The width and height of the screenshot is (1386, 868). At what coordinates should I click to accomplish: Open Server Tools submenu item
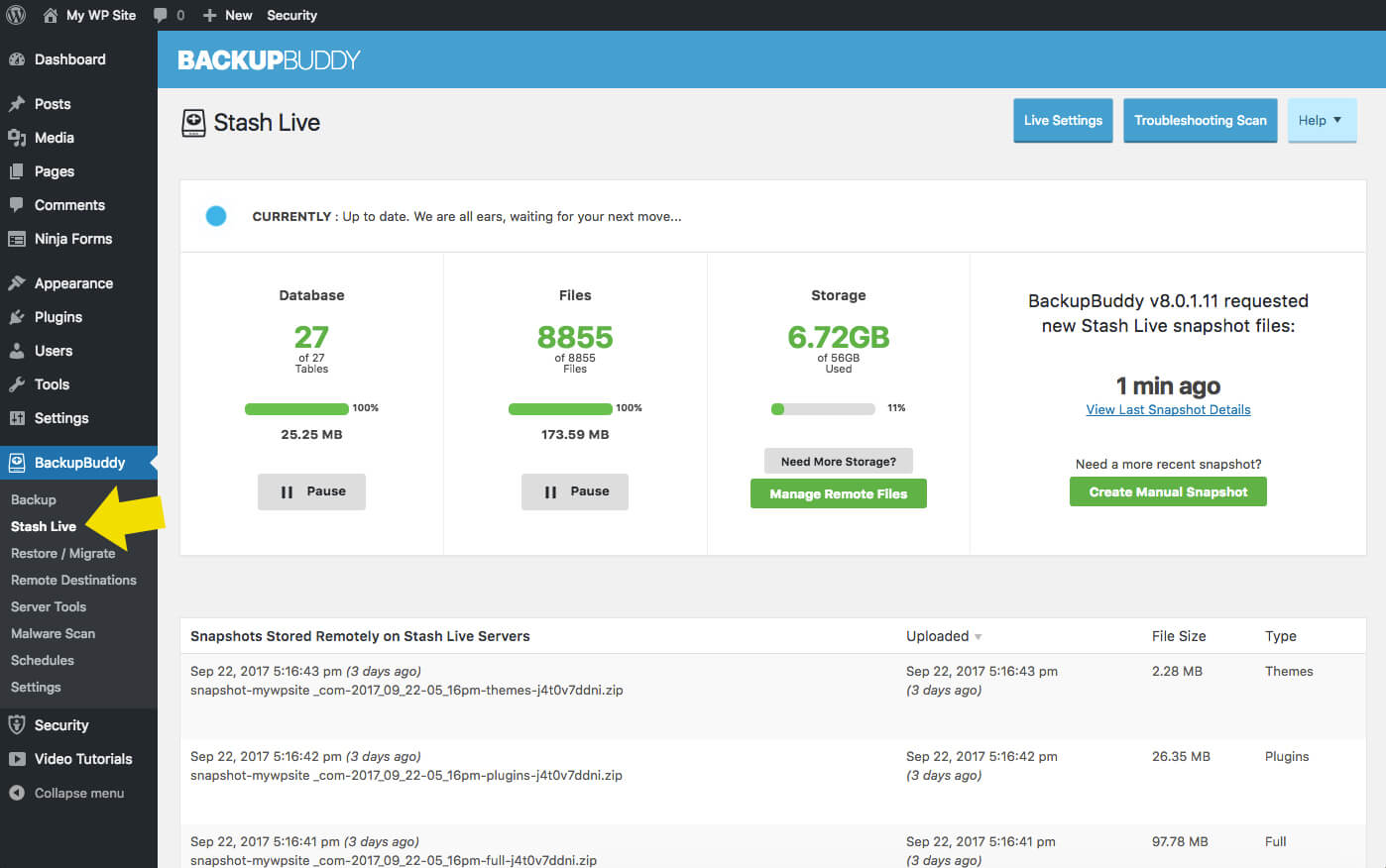(x=49, y=606)
